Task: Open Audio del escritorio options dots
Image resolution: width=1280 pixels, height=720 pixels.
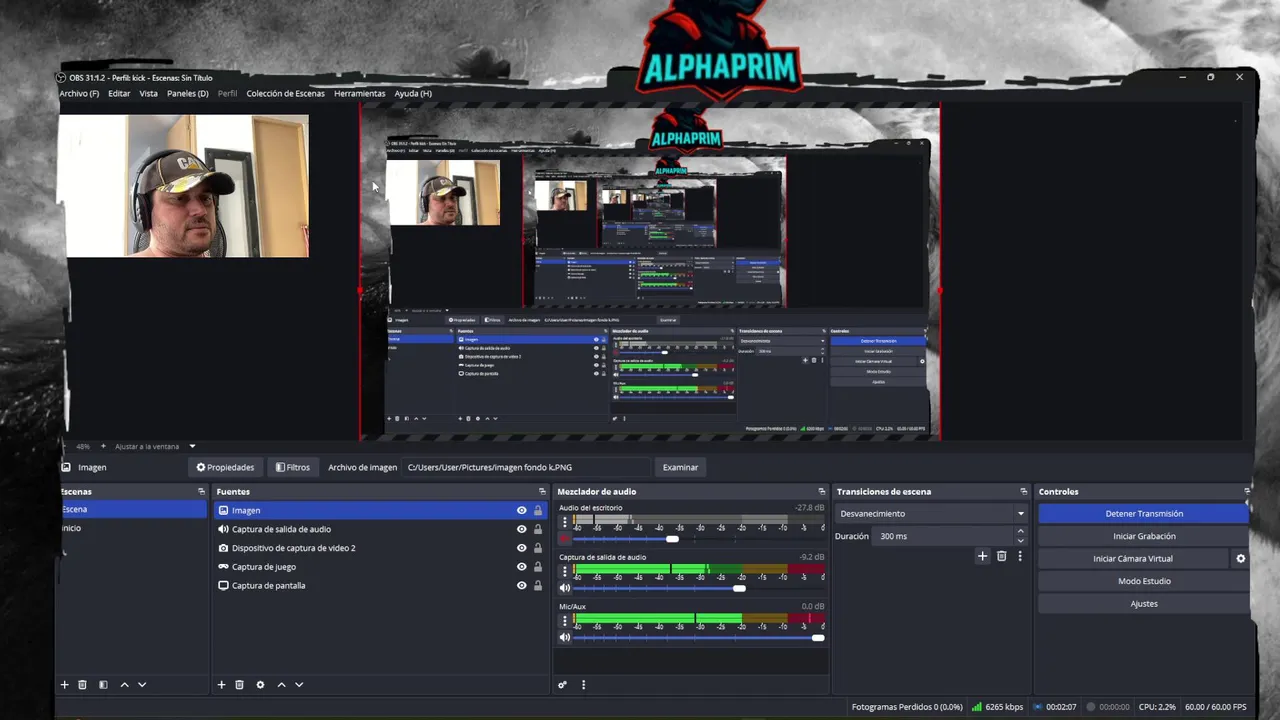Action: tap(564, 523)
